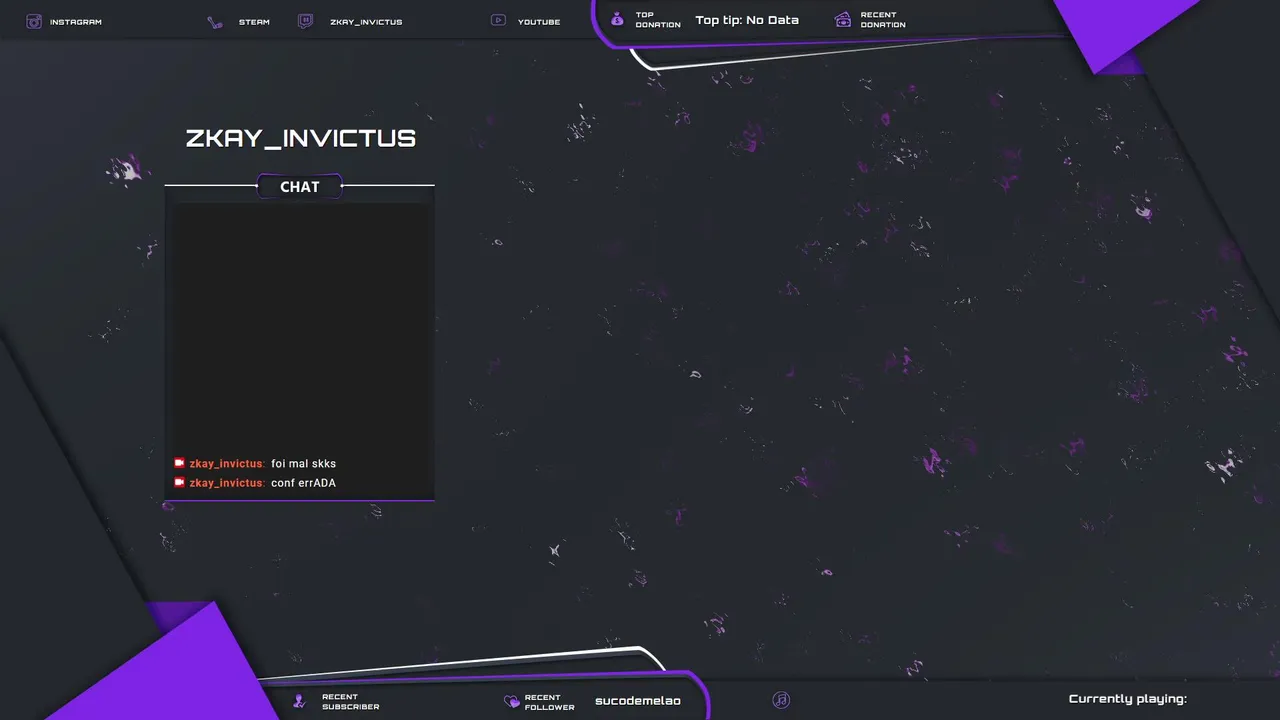The height and width of the screenshot is (720, 1280).
Task: Click the Instagram icon in the top bar
Action: pos(34,21)
